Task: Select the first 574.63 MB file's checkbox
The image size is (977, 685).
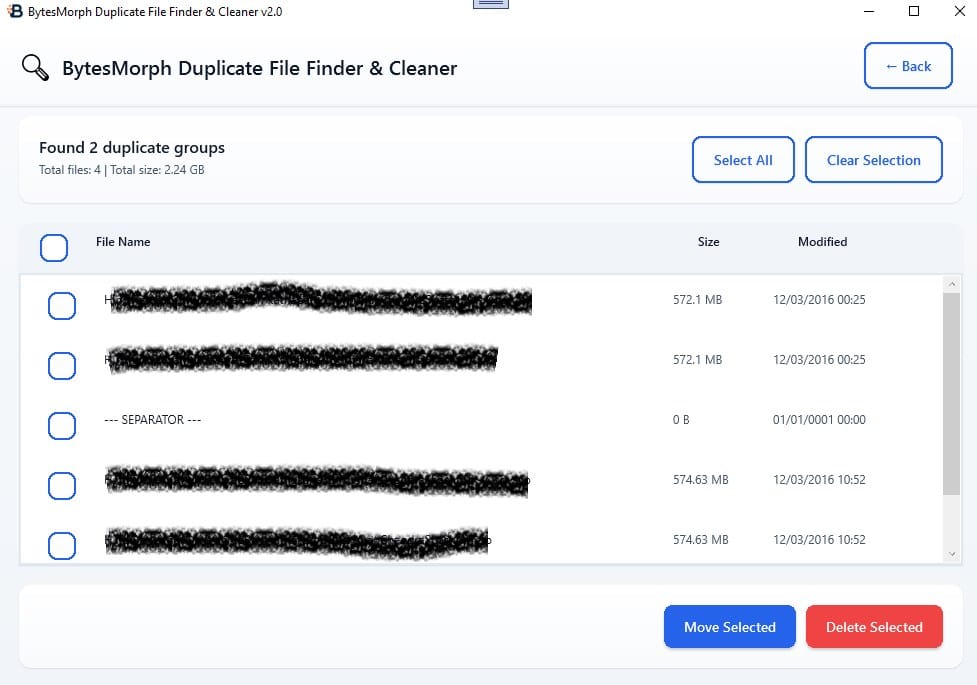Action: click(62, 486)
